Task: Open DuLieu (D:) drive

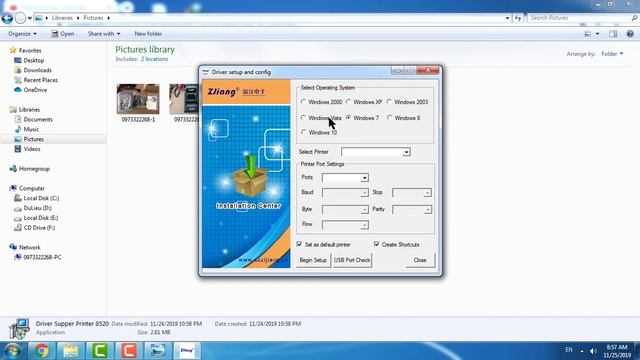Action: pyautogui.click(x=38, y=208)
